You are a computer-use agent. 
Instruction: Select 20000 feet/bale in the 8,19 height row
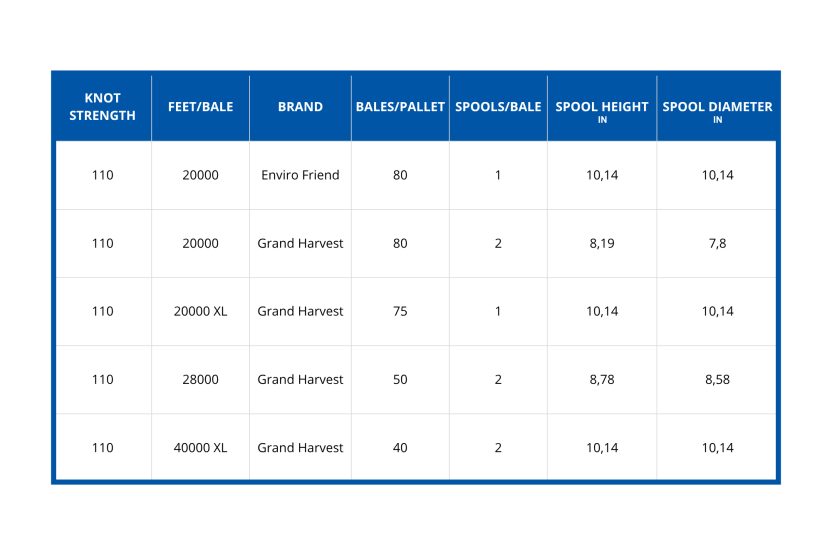(201, 244)
